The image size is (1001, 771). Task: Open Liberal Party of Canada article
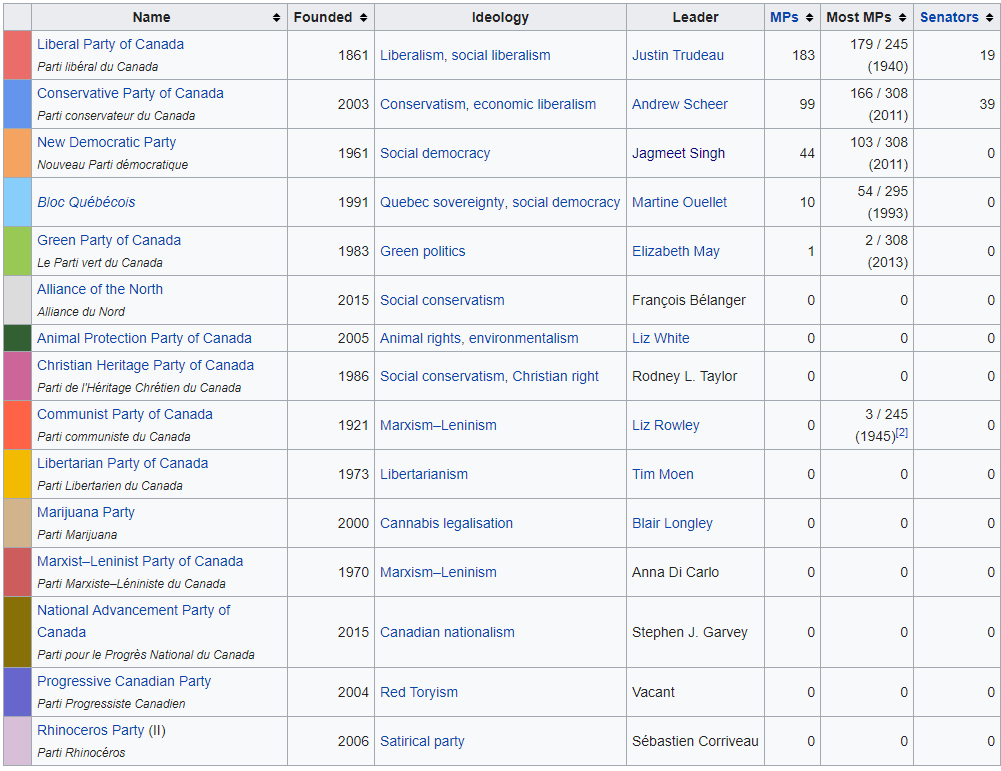pos(110,45)
